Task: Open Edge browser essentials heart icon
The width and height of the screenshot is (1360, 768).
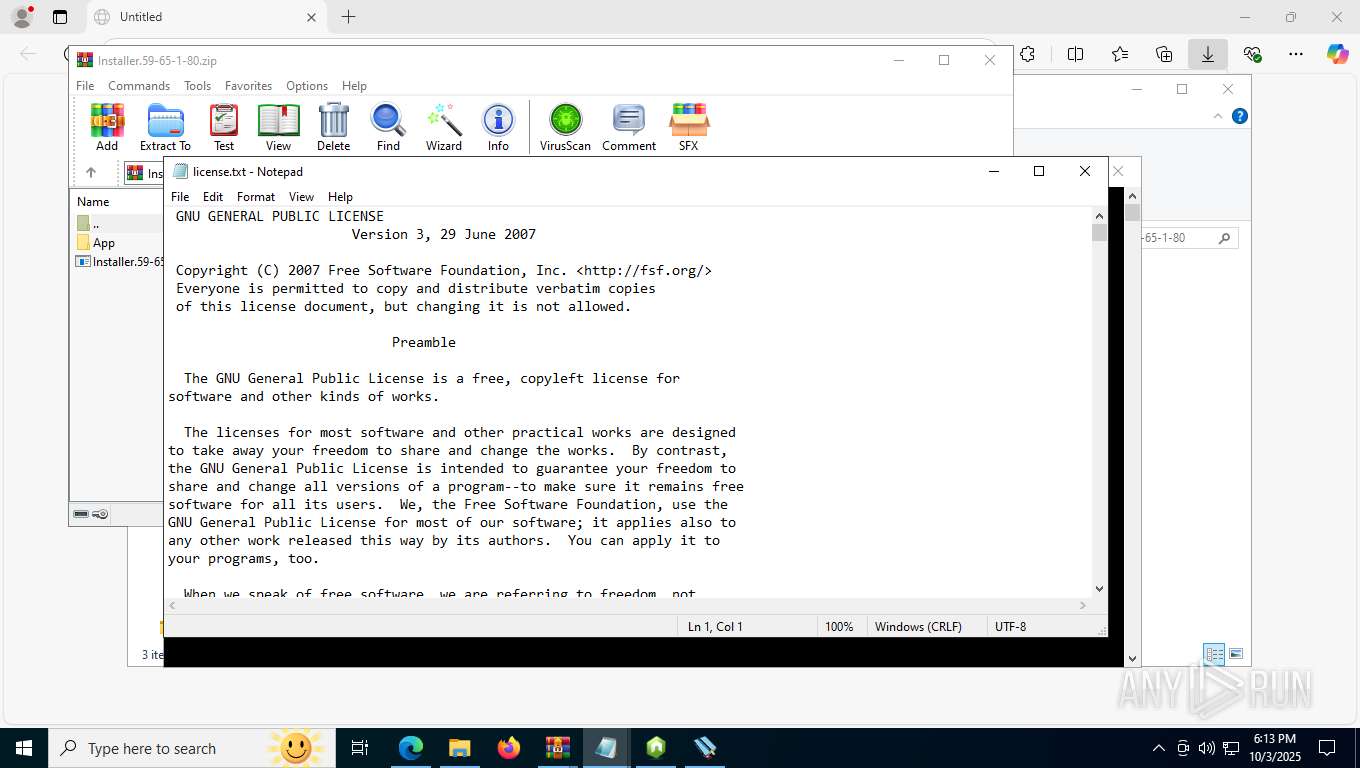Action: tap(1252, 54)
